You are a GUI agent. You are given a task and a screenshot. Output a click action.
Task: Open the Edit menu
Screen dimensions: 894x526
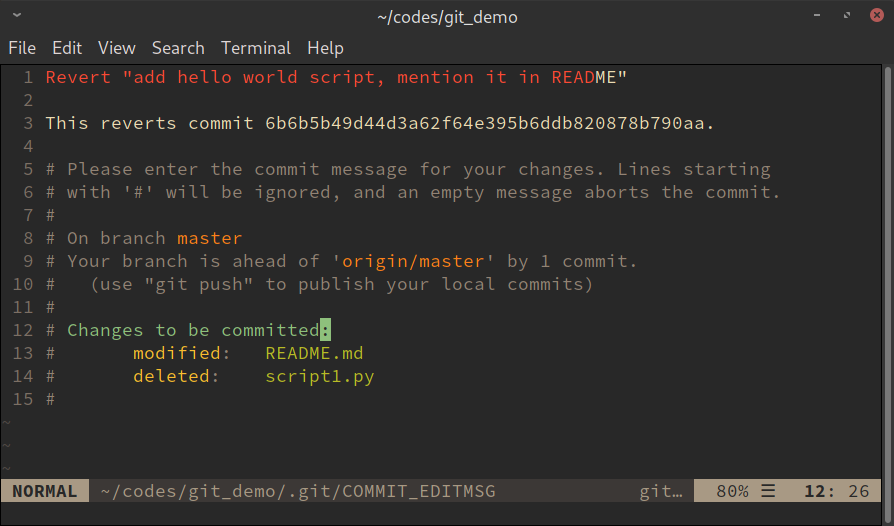pos(67,48)
